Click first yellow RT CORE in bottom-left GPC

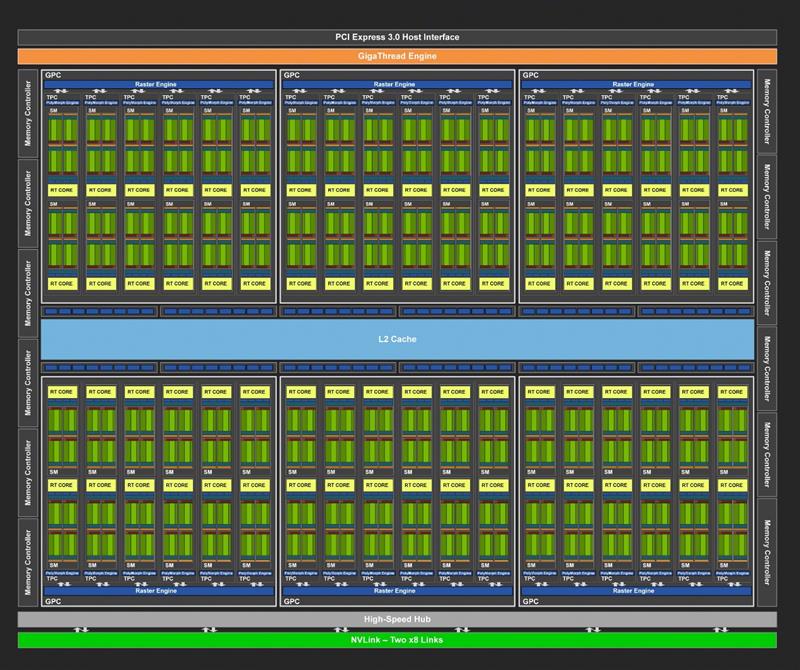61,391
